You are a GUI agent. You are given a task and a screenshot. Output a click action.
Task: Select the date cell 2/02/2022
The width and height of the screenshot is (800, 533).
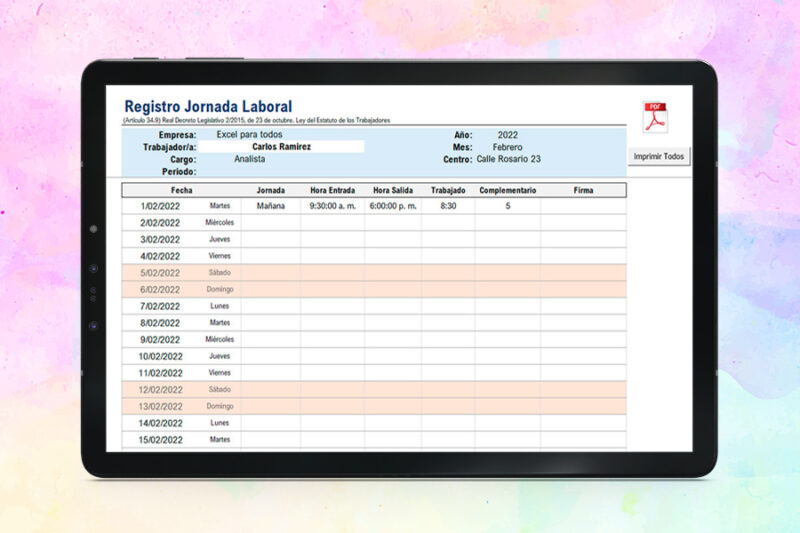tap(160, 223)
